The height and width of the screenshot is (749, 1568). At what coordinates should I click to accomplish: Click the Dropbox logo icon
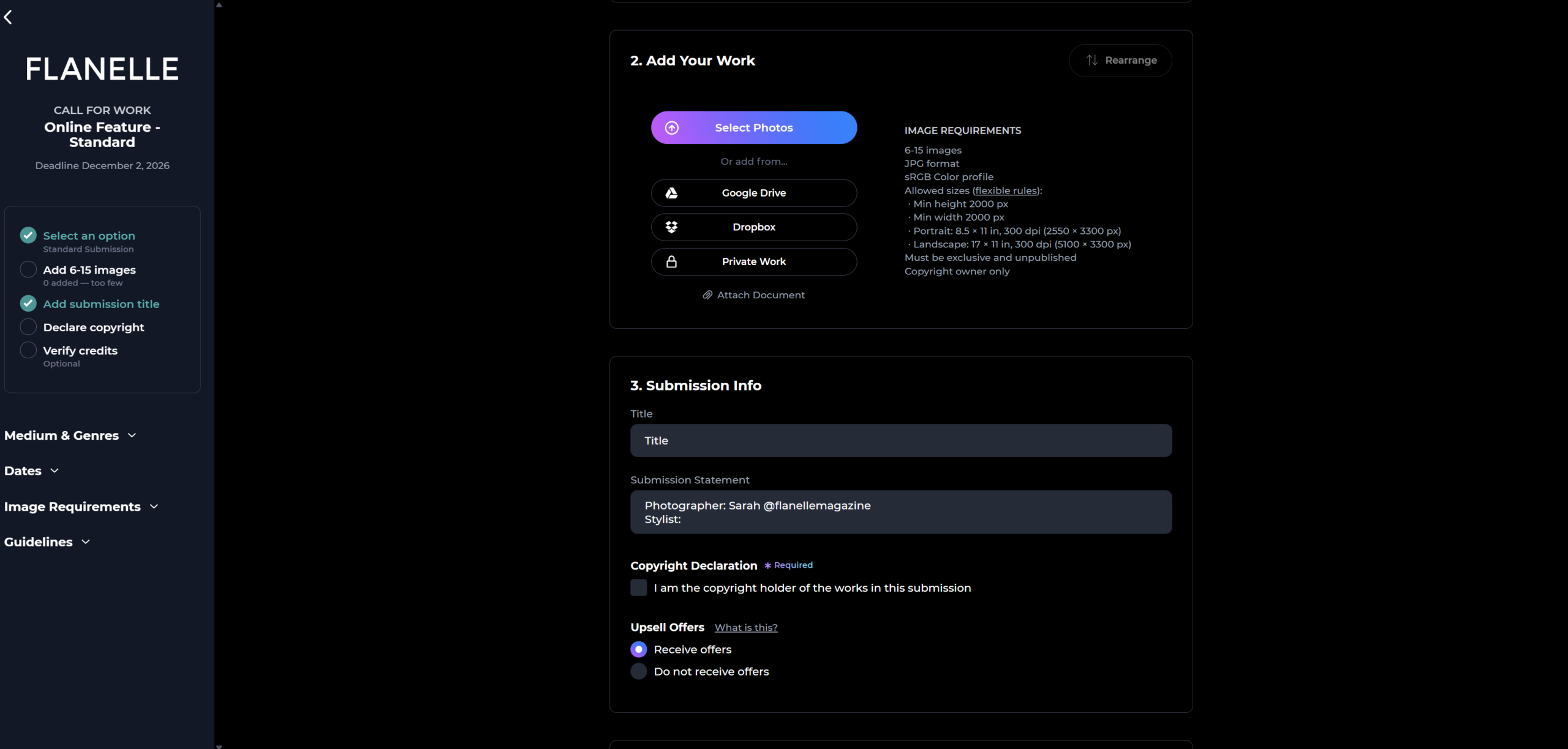point(672,227)
